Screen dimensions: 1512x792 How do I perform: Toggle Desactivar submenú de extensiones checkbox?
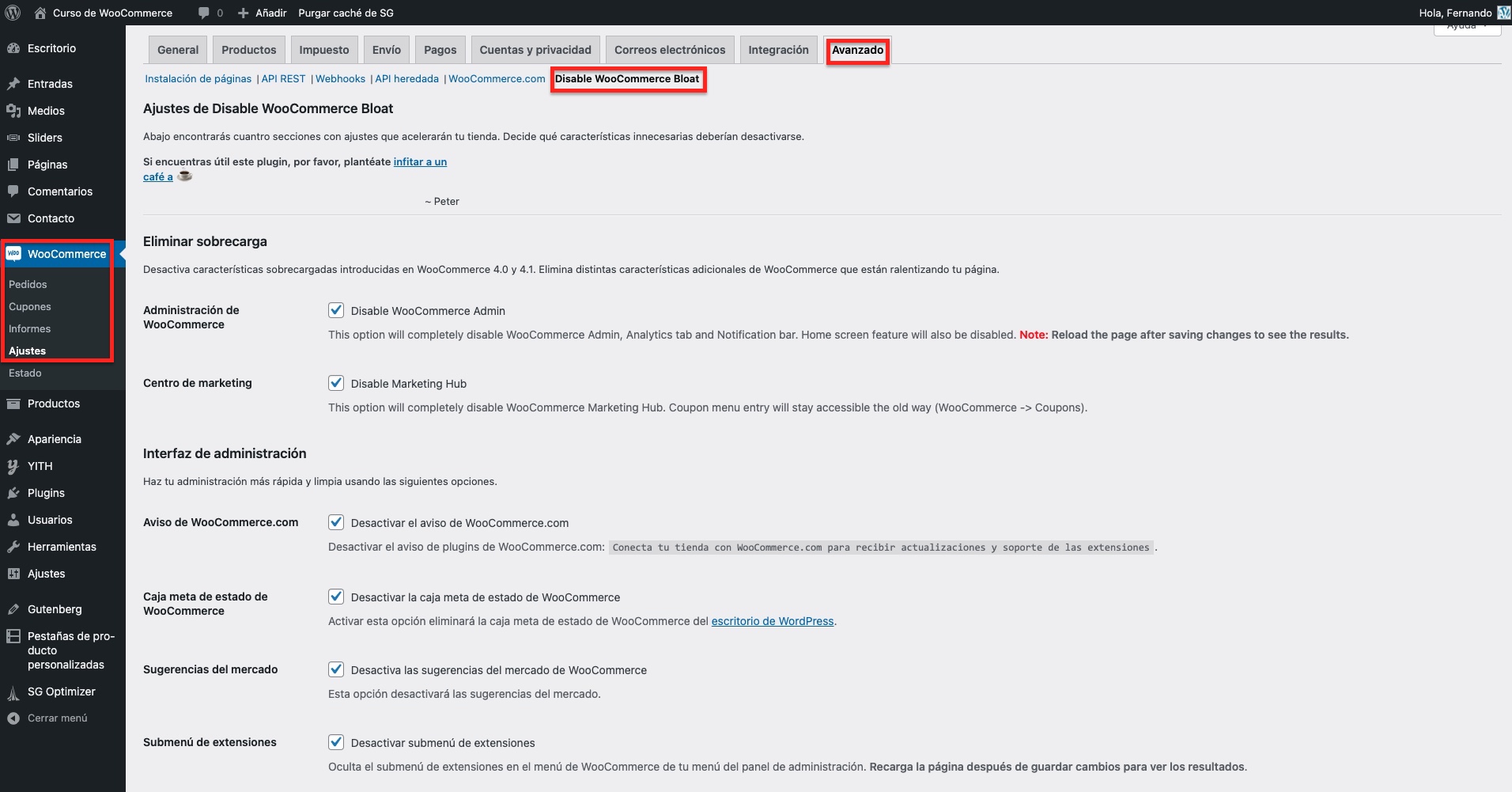[336, 742]
